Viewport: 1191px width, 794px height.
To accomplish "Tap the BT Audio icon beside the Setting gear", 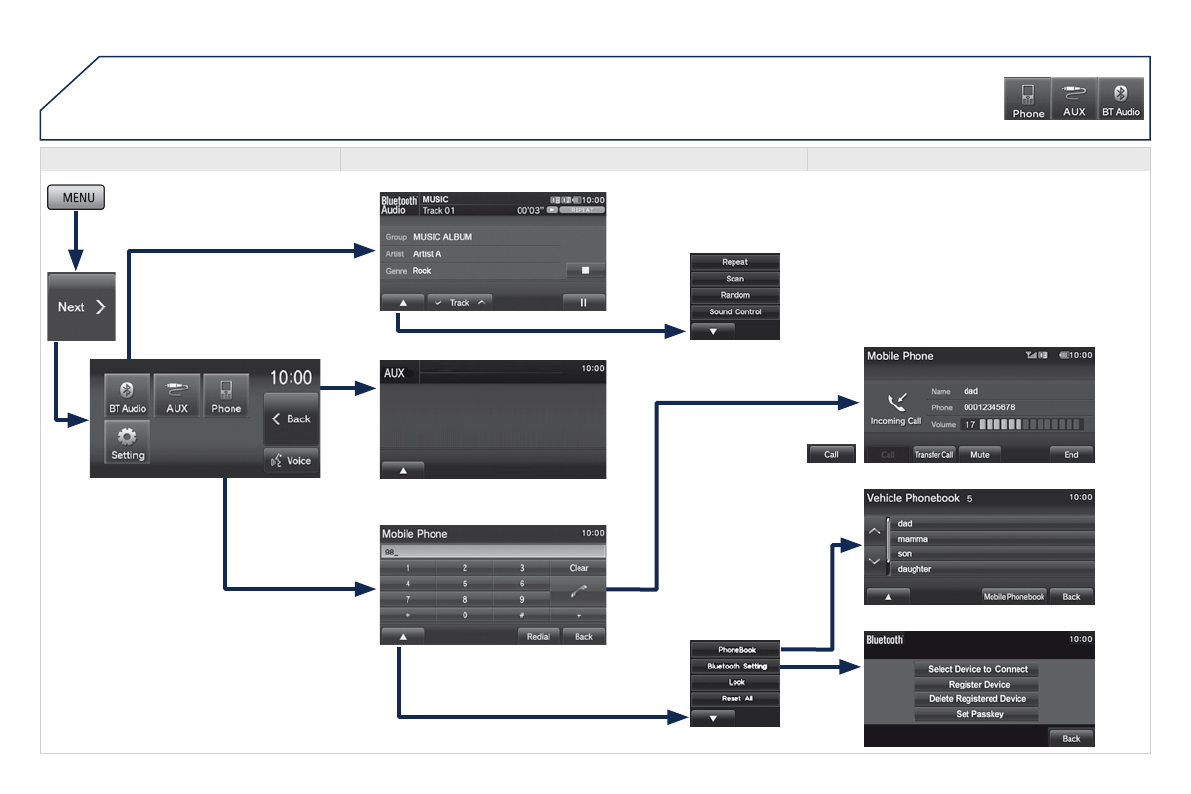I will point(127,396).
